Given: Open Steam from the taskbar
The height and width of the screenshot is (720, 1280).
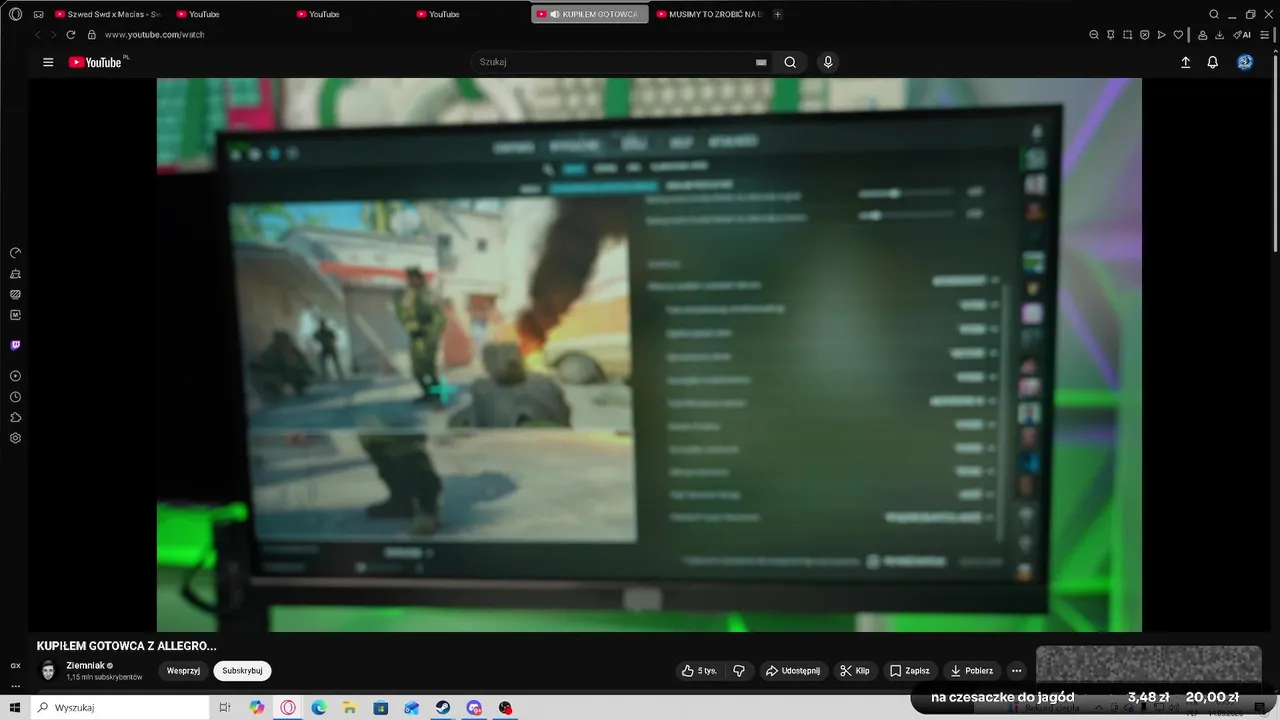Looking at the screenshot, I should coord(442,708).
